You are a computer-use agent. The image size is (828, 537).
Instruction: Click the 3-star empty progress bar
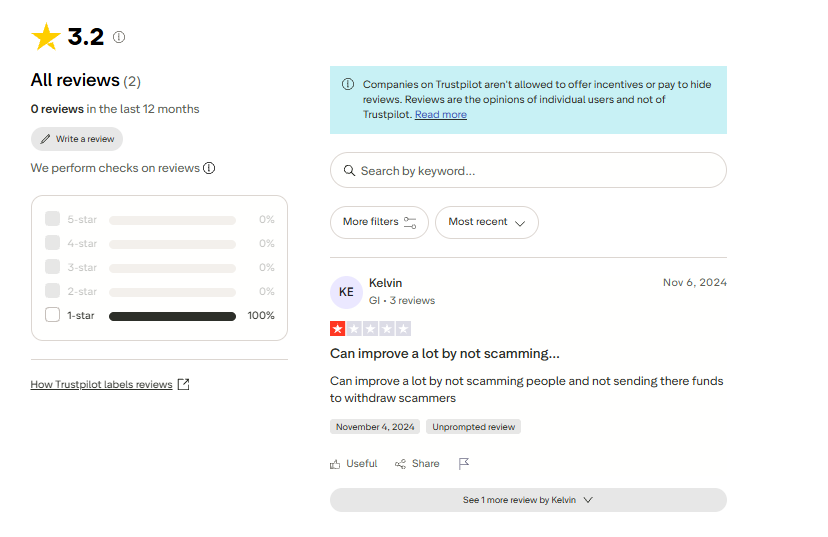point(172,268)
